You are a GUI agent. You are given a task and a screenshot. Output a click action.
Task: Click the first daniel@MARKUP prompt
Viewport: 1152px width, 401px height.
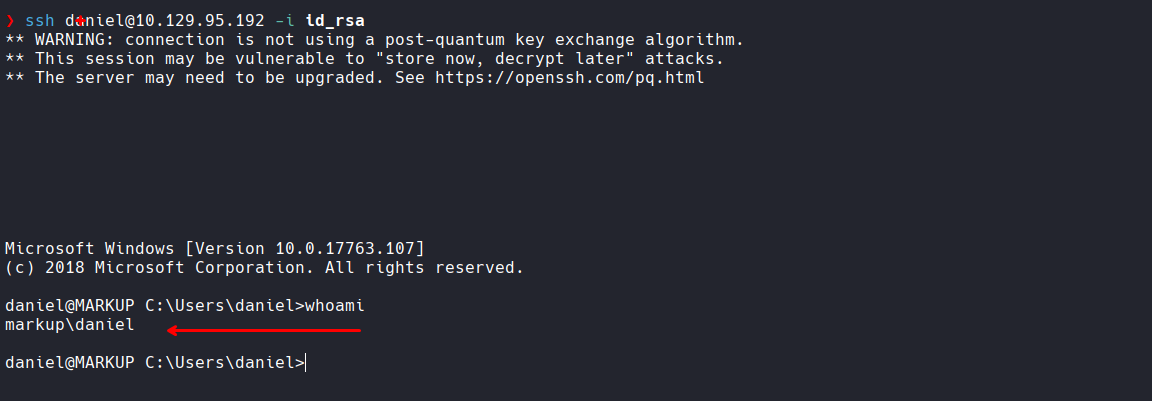[x=70, y=306]
